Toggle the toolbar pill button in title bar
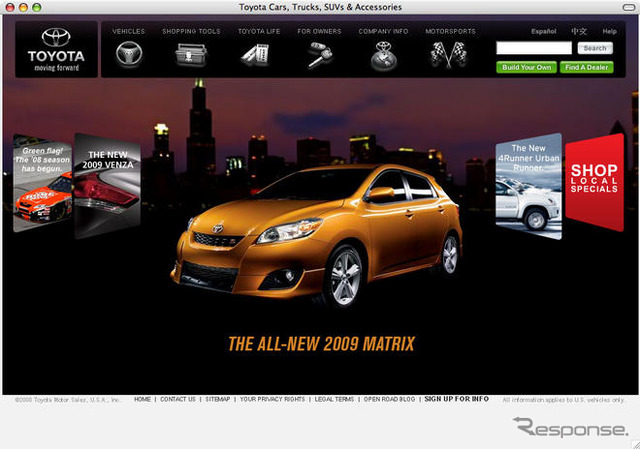 click(629, 7)
